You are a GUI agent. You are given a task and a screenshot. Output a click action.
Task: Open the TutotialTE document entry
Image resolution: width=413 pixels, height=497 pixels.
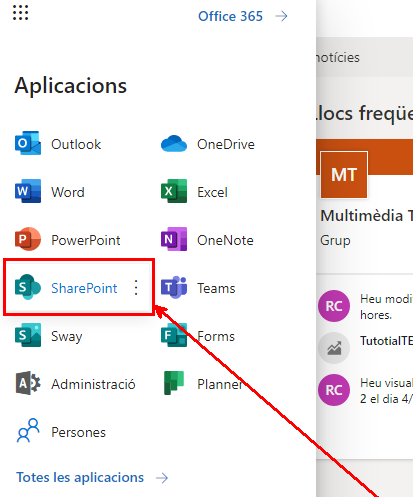[x=386, y=341]
